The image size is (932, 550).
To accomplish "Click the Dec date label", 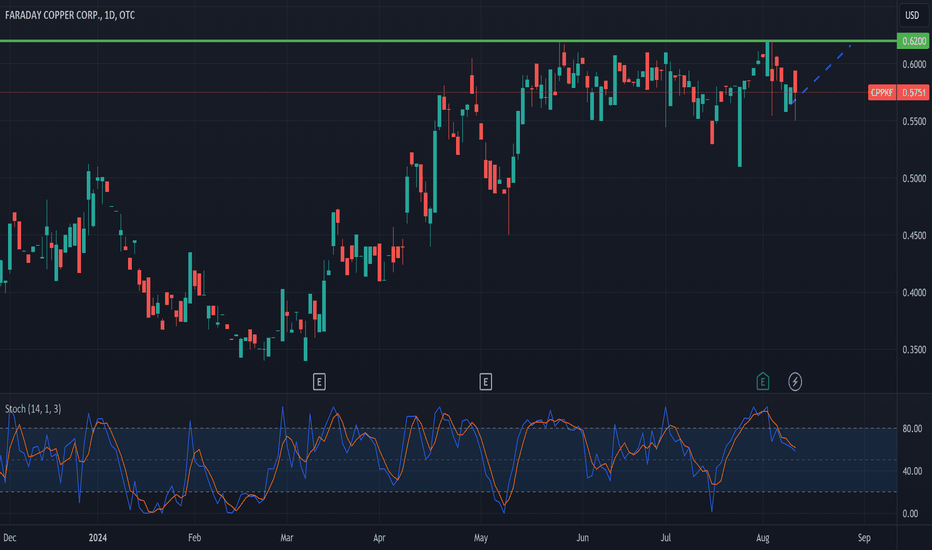I will [10, 538].
